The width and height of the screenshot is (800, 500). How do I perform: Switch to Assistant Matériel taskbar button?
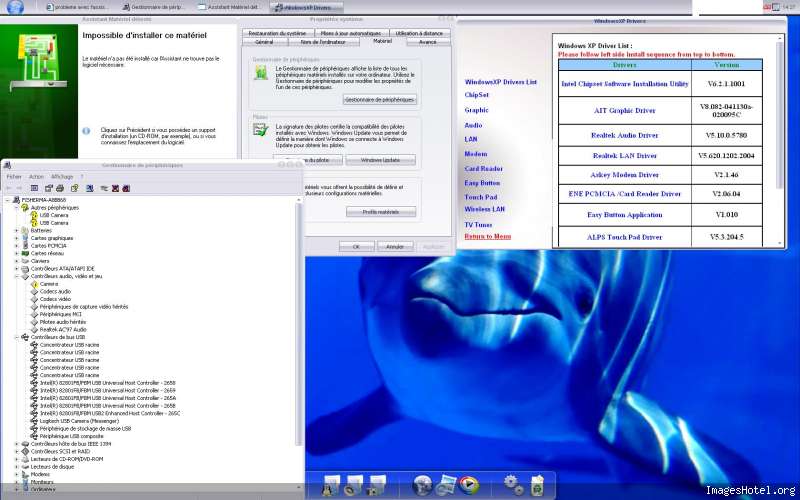(229, 7)
